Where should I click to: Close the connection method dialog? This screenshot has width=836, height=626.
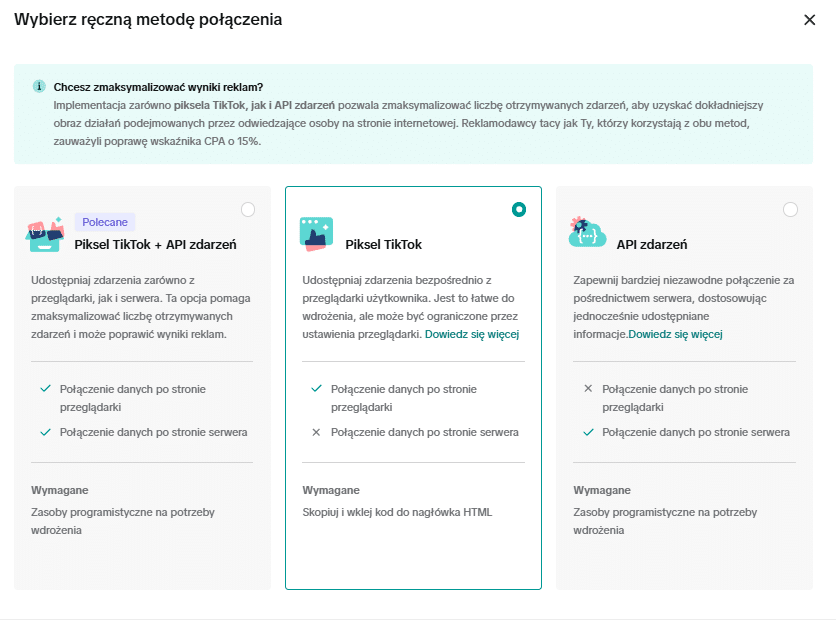(809, 20)
